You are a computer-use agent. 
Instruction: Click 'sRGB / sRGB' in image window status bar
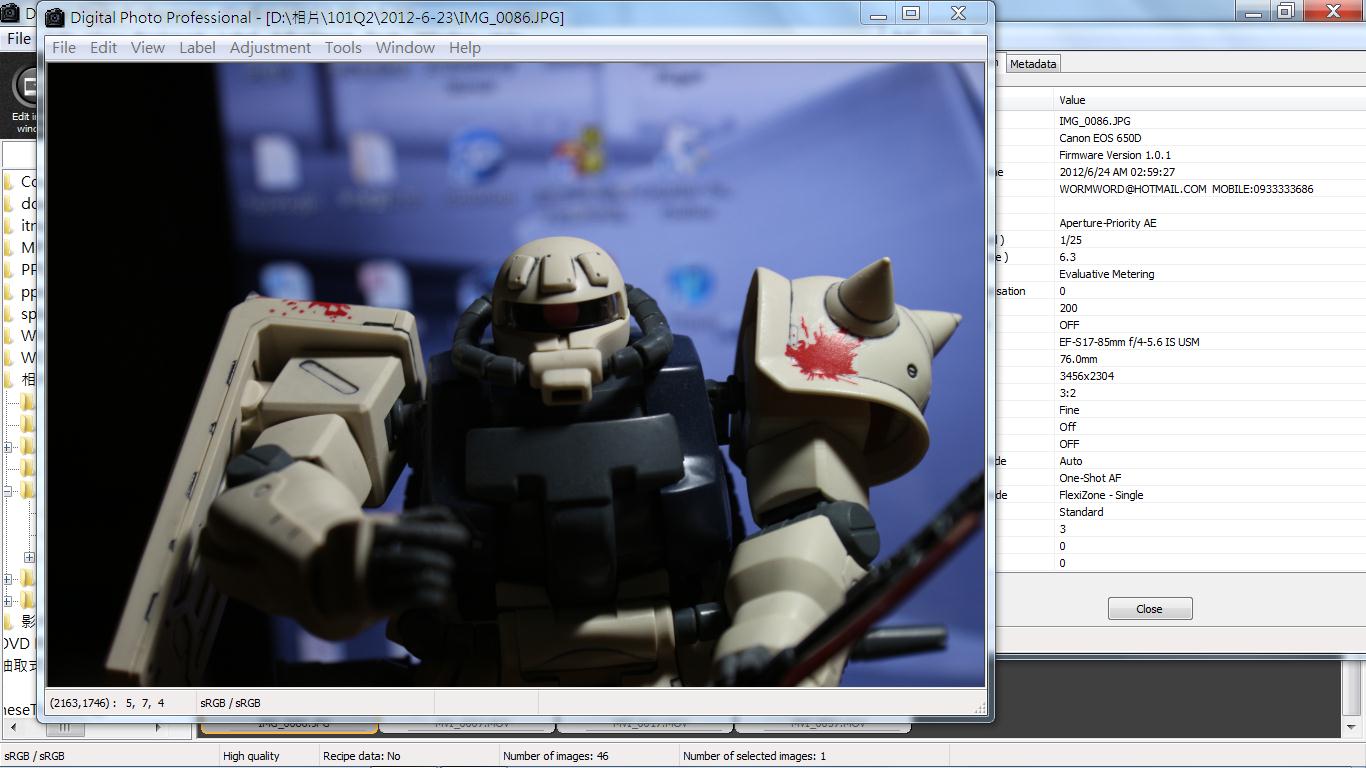pyautogui.click(x=230, y=703)
